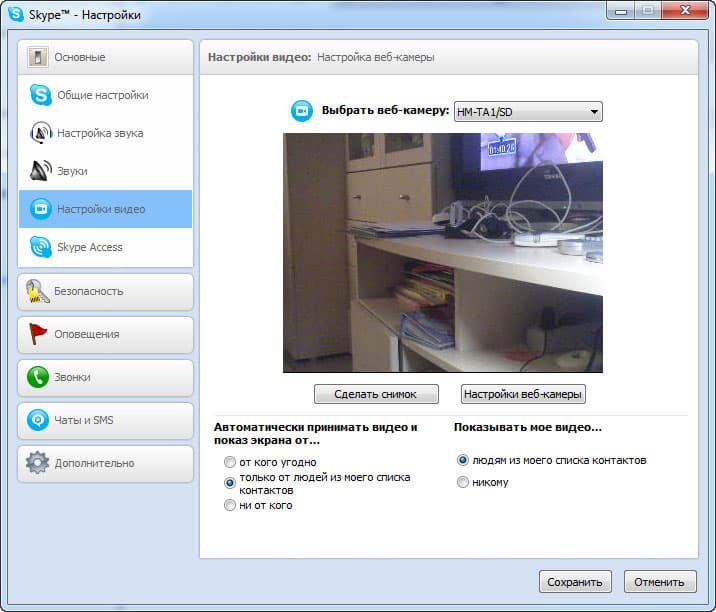The width and height of the screenshot is (716, 612).
Task: Click the green phone icon beside Звонки
Action: [x=37, y=377]
